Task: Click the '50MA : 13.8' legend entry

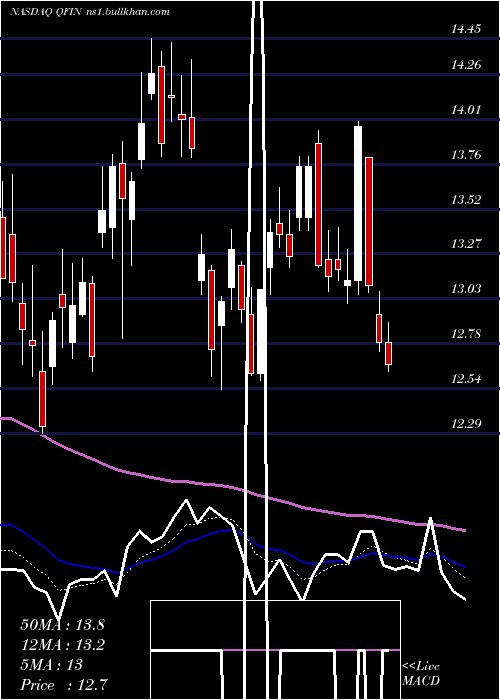Action: point(62,625)
